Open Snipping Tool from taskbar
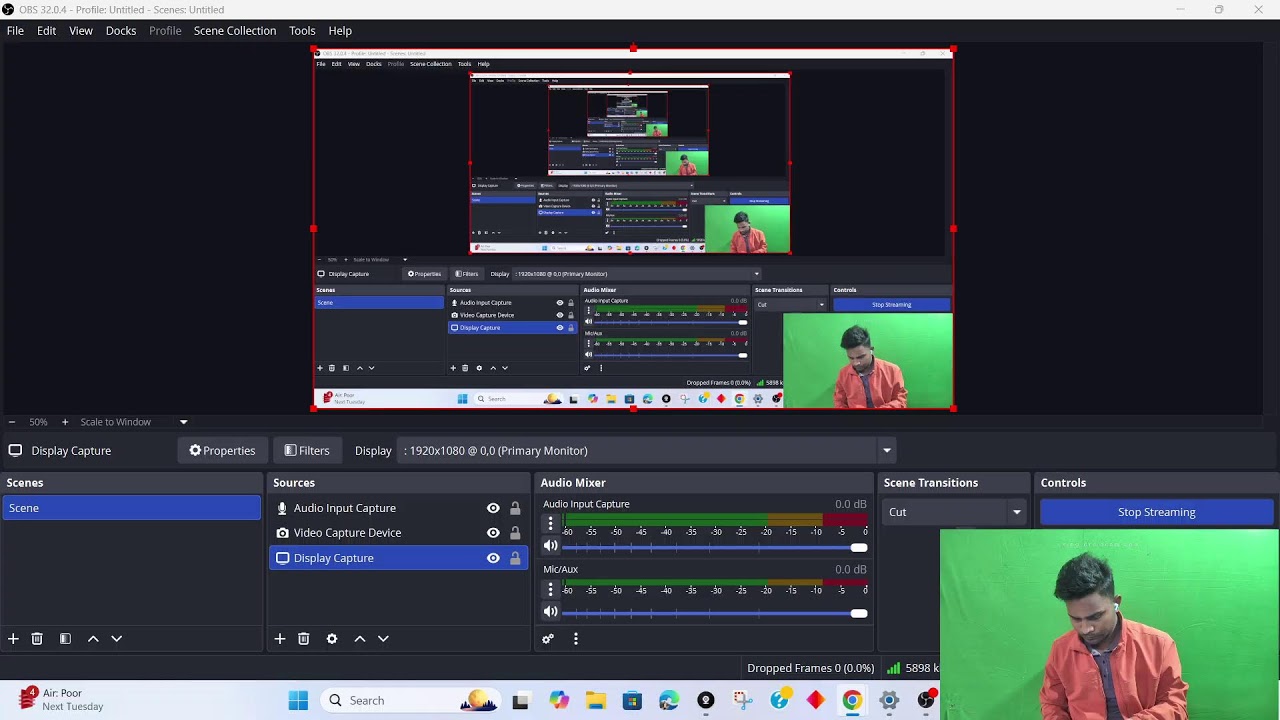 coord(742,700)
